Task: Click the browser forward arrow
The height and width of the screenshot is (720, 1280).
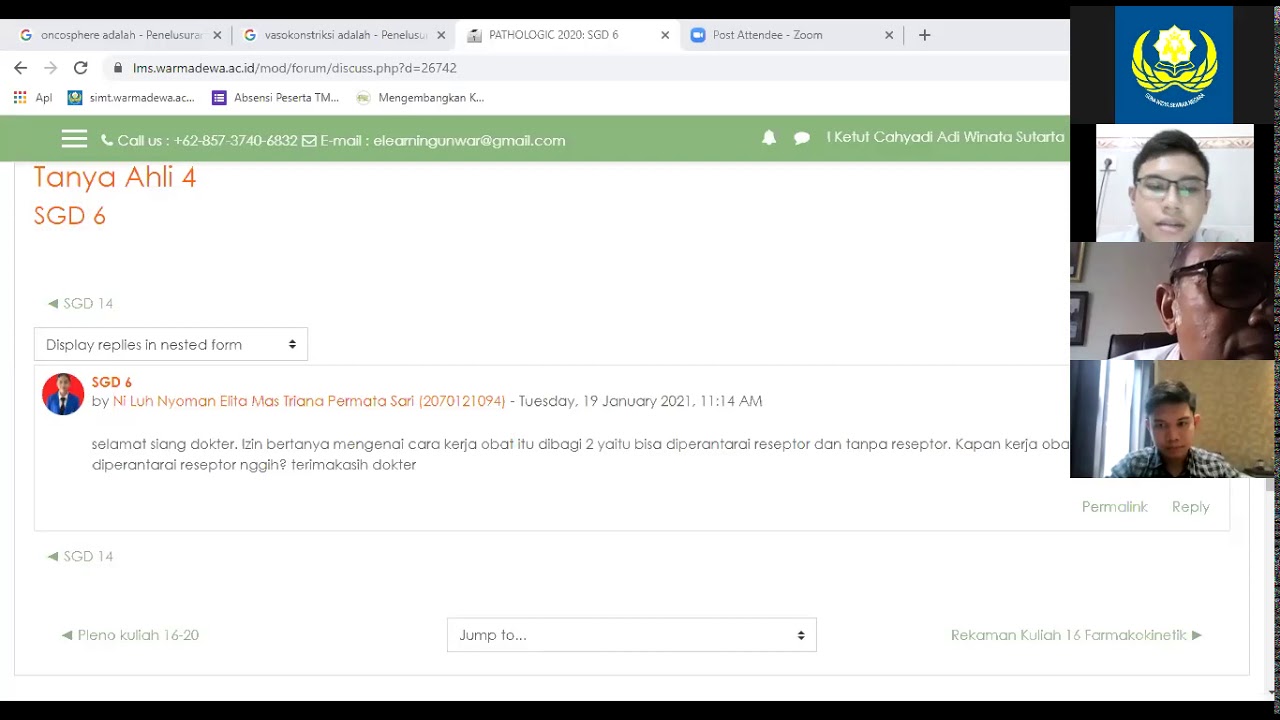Action: point(51,68)
